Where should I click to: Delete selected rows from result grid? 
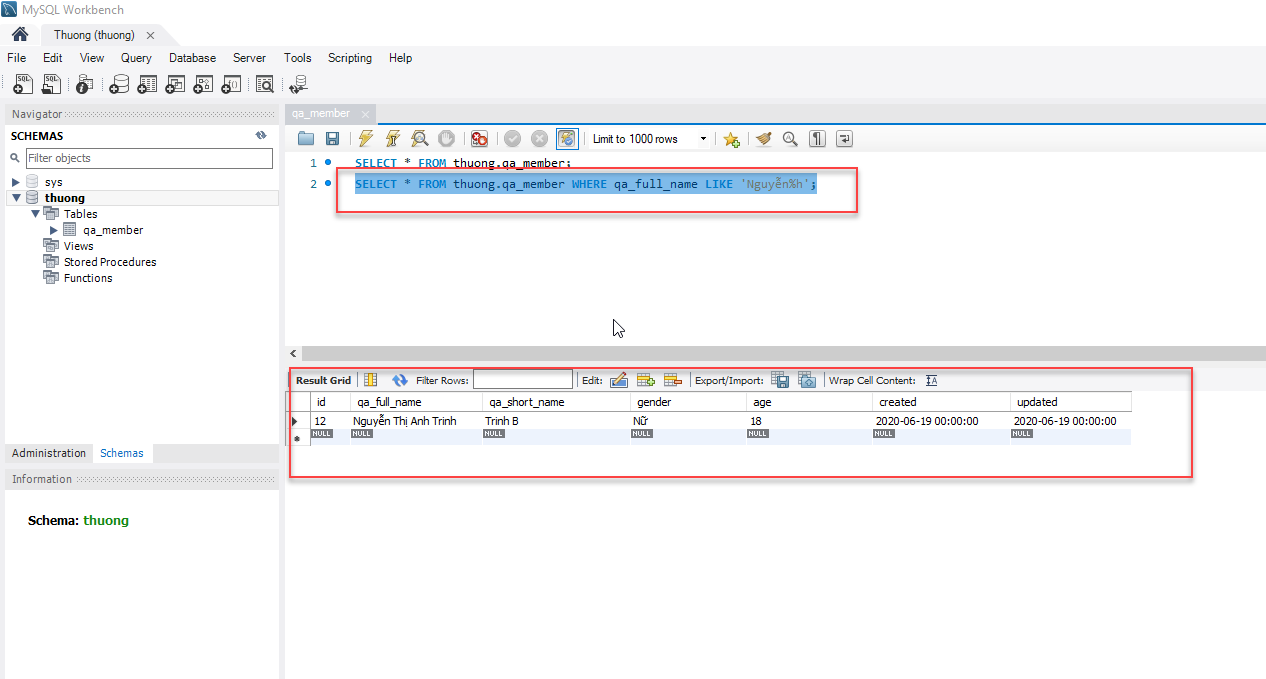(672, 380)
